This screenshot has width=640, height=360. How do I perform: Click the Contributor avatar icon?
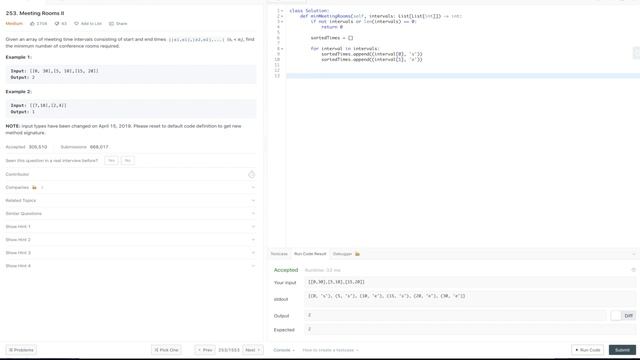pos(251,175)
